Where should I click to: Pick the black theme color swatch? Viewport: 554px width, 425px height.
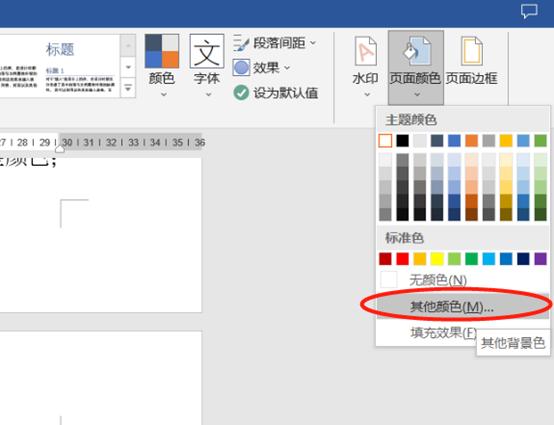[x=402, y=141]
